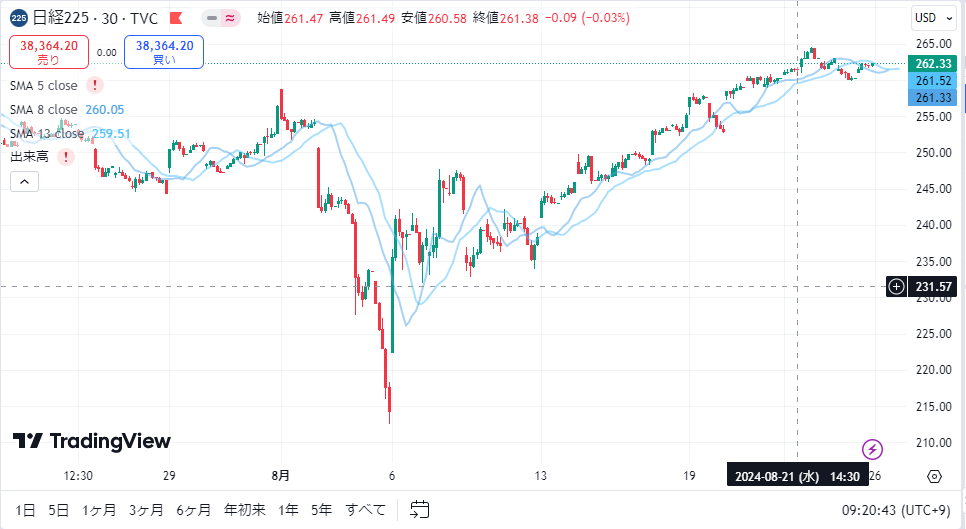Click the SMA 8 close legend entry
966x529 pixels.
(44, 110)
